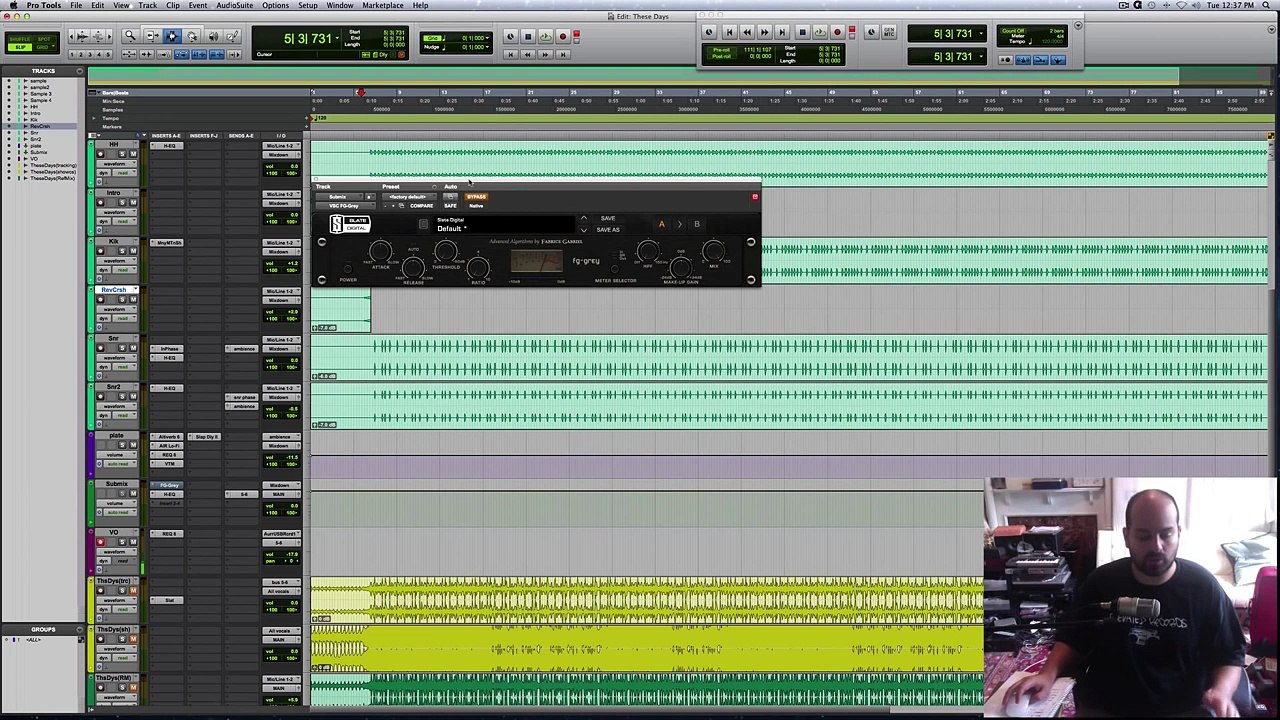This screenshot has width=1280, height=720.
Task: Select the Scrubber speaker tool
Action: [213, 36]
